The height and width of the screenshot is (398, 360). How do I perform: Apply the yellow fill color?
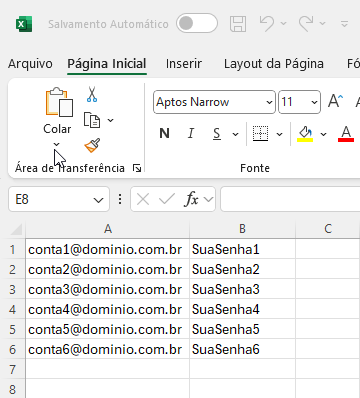(305, 134)
